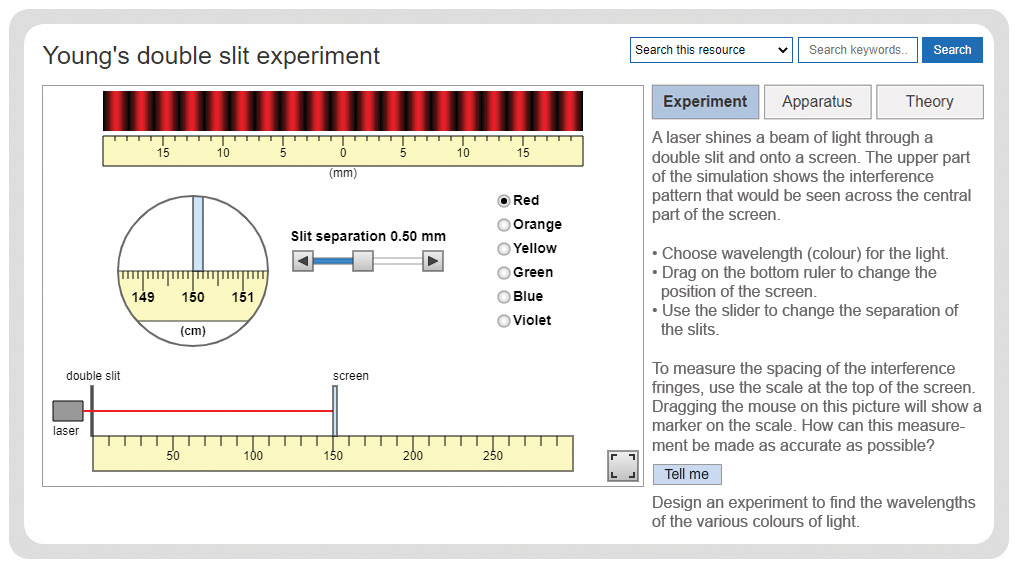Click the screen marker on the bottom ruler
Viewport: 1018px width, 566px height.
[335, 411]
